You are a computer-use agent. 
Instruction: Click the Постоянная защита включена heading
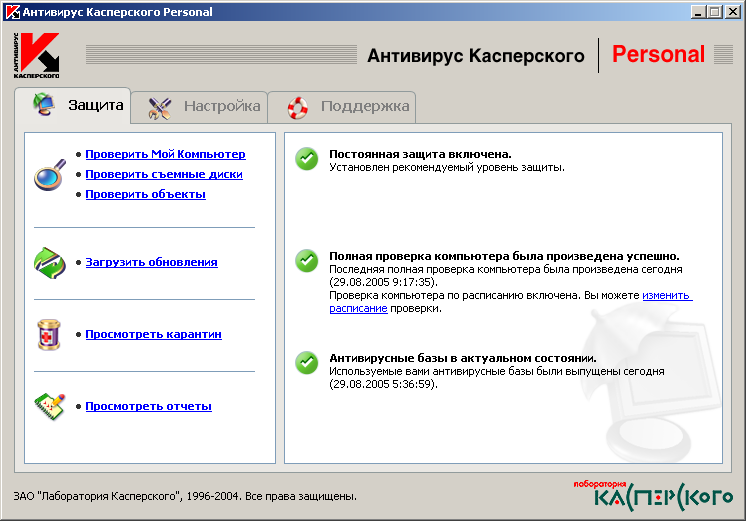(x=420, y=154)
